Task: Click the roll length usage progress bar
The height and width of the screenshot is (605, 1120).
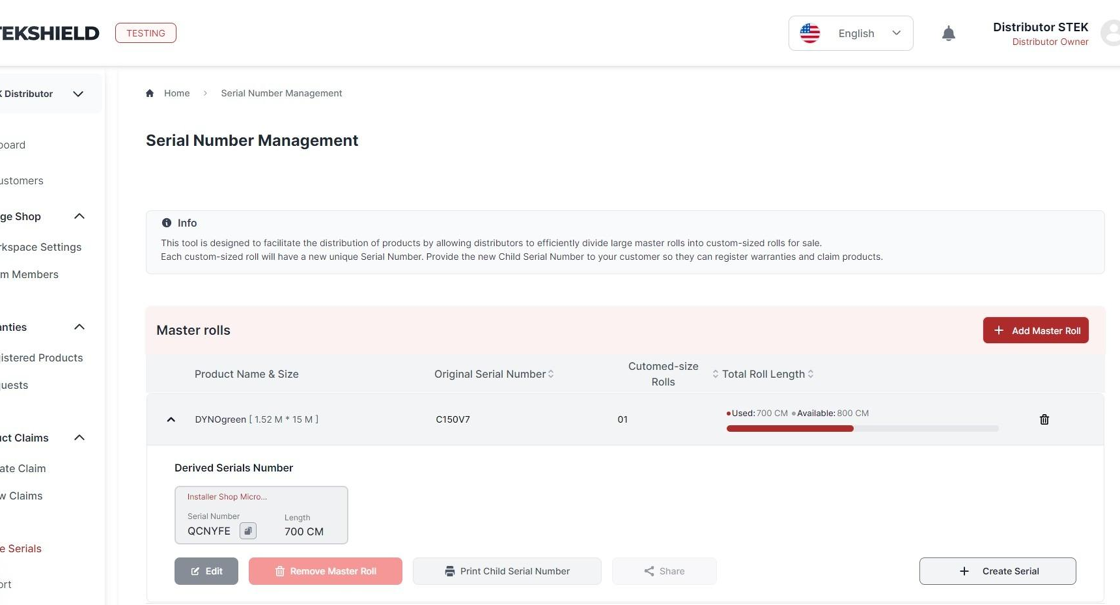Action: pos(862,429)
